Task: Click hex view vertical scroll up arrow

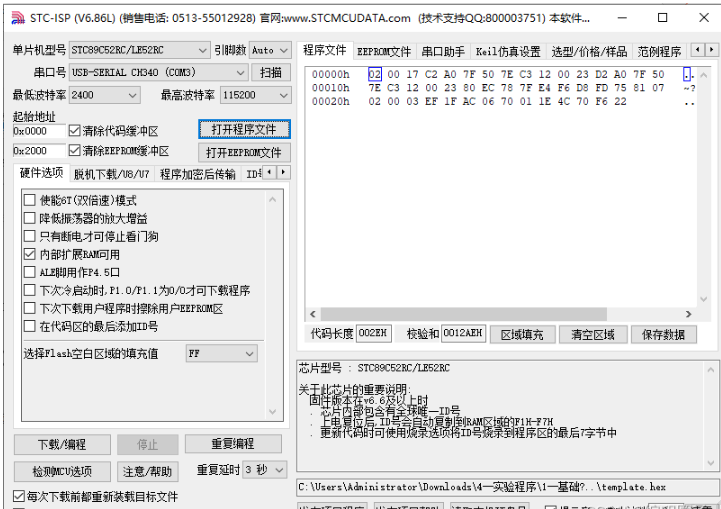Action: pos(704,74)
